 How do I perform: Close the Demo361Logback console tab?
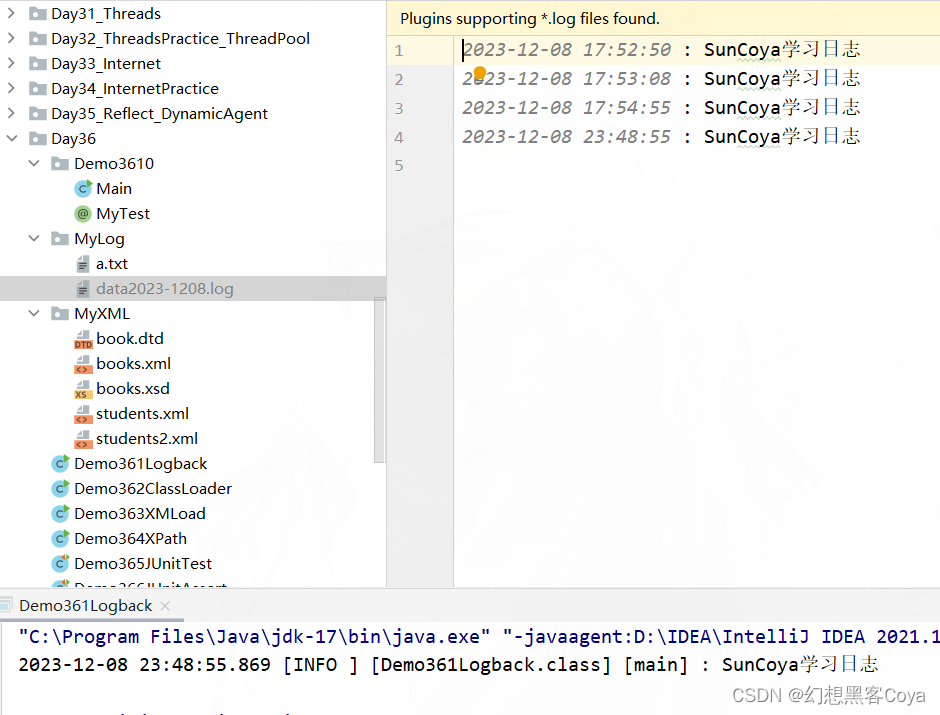coord(165,605)
